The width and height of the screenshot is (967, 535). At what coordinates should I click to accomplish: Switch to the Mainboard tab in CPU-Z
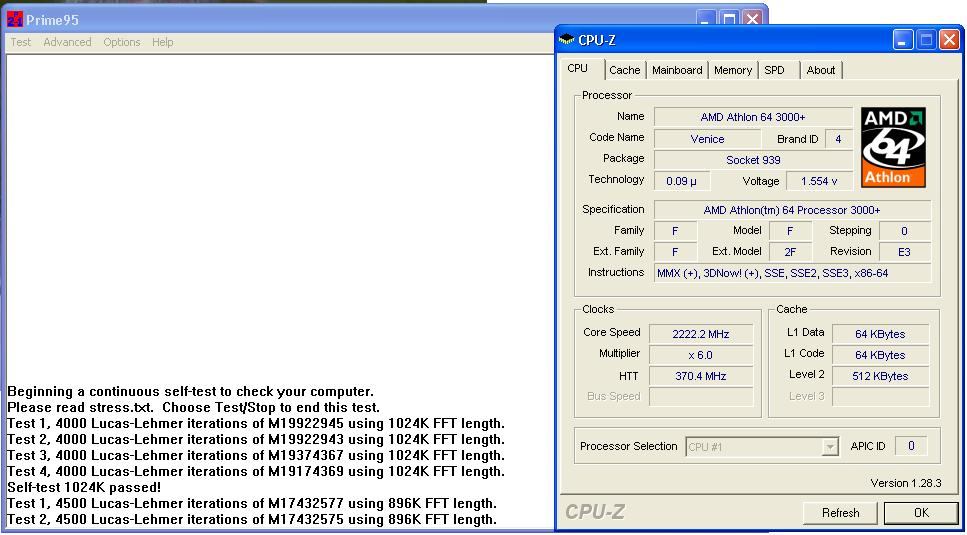(x=677, y=70)
